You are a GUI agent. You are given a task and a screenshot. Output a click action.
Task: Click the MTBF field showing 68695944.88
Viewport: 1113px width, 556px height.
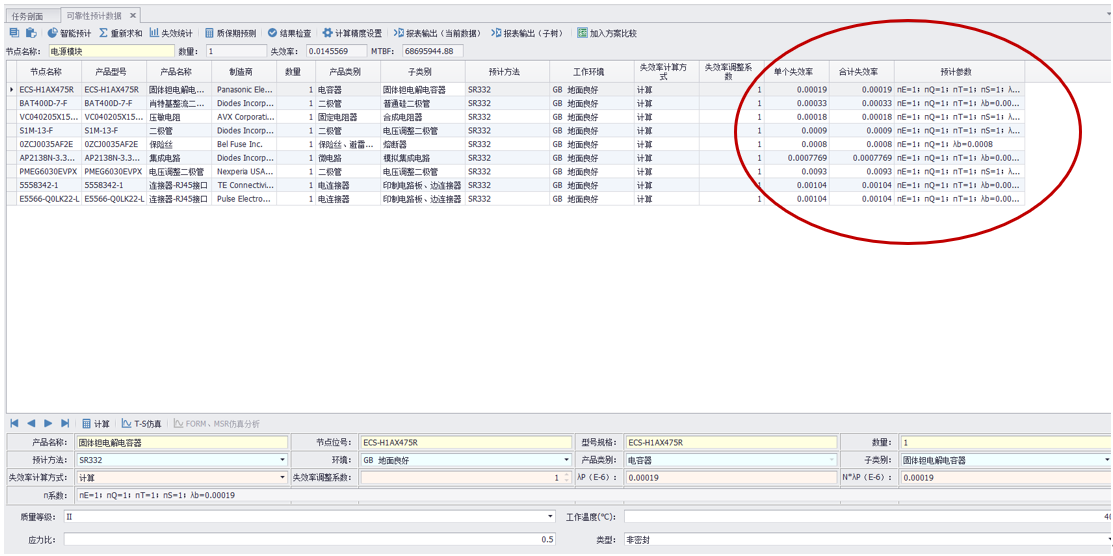[x=432, y=51]
